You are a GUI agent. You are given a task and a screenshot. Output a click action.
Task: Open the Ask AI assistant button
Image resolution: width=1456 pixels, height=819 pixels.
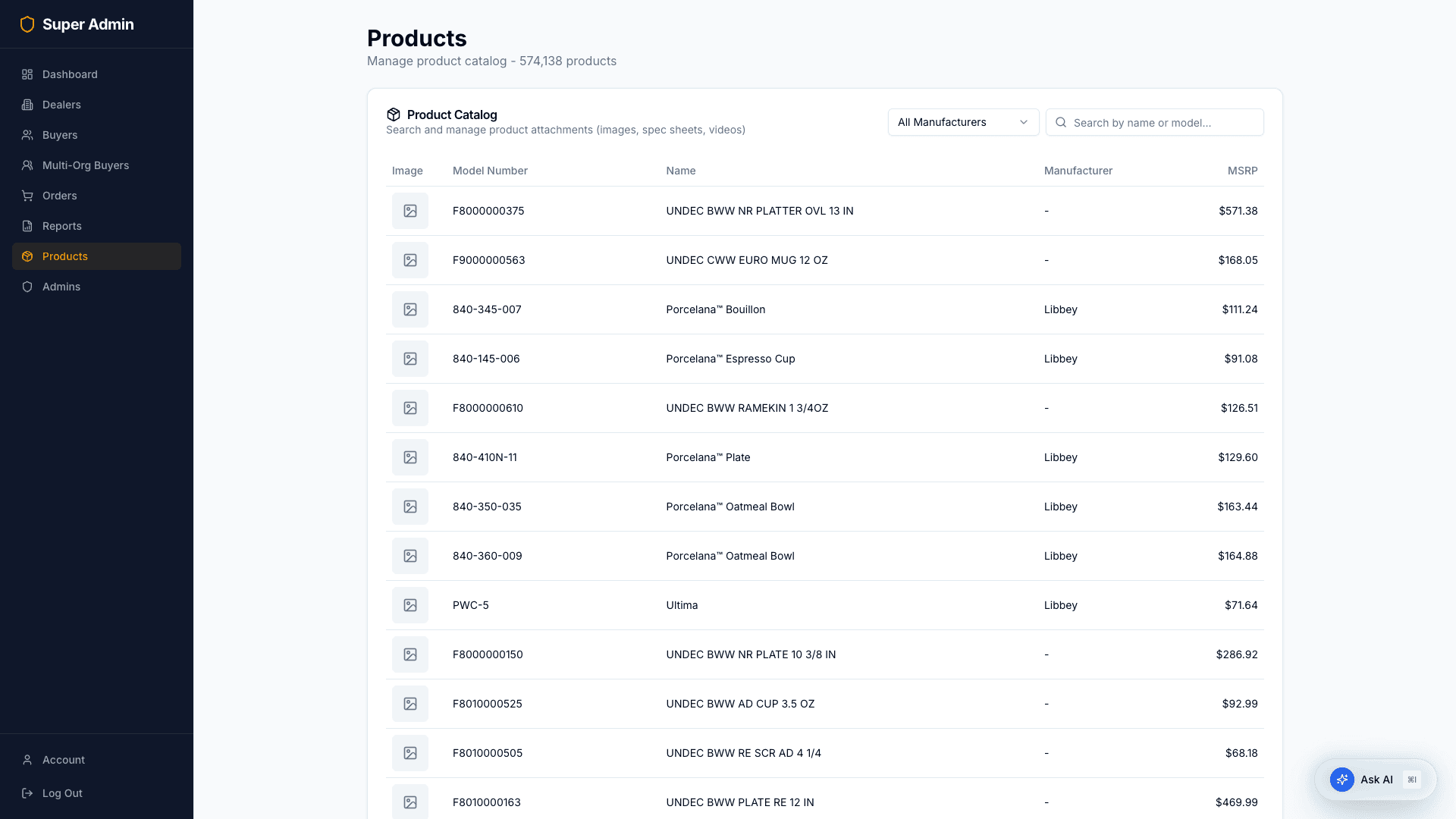(1376, 780)
